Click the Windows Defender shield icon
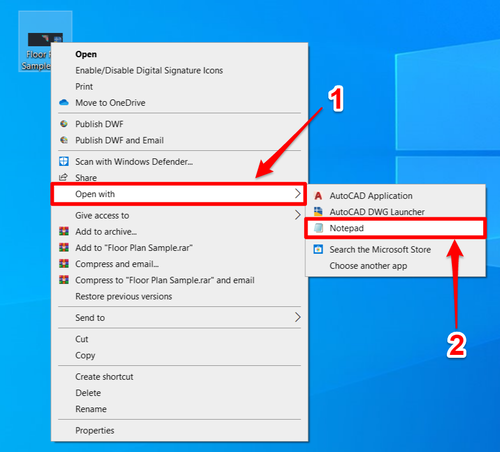Screen dimensions: 500x452 tap(64, 162)
